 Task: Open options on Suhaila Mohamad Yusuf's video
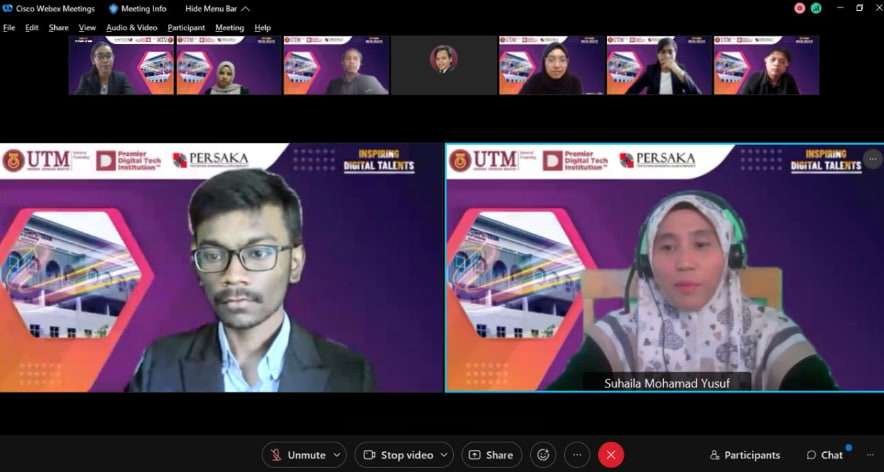point(872,158)
